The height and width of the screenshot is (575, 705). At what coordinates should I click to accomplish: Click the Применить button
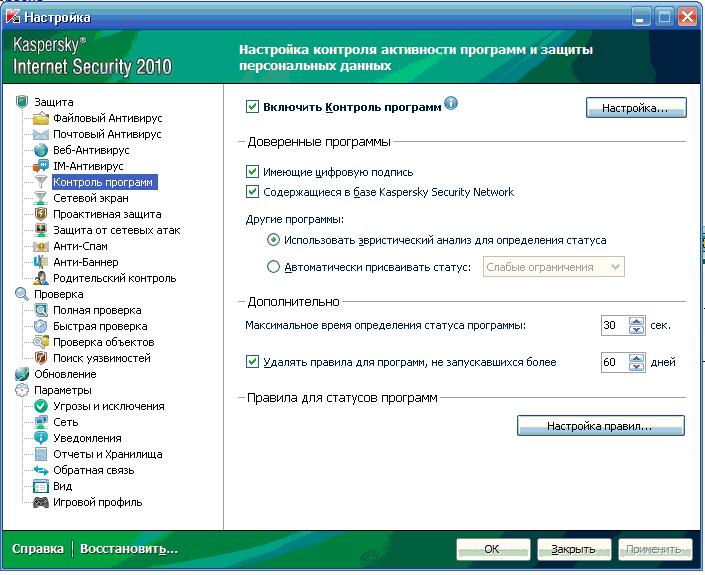[x=655, y=549]
